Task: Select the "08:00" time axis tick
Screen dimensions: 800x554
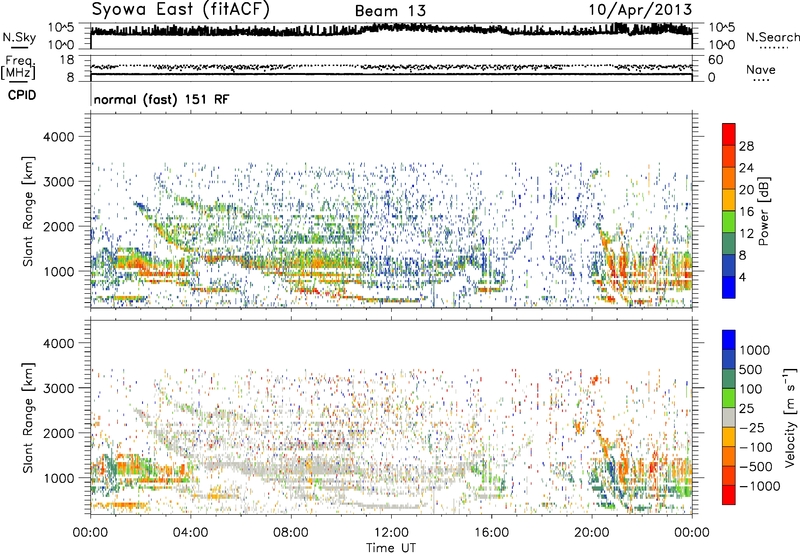Action: point(291,533)
